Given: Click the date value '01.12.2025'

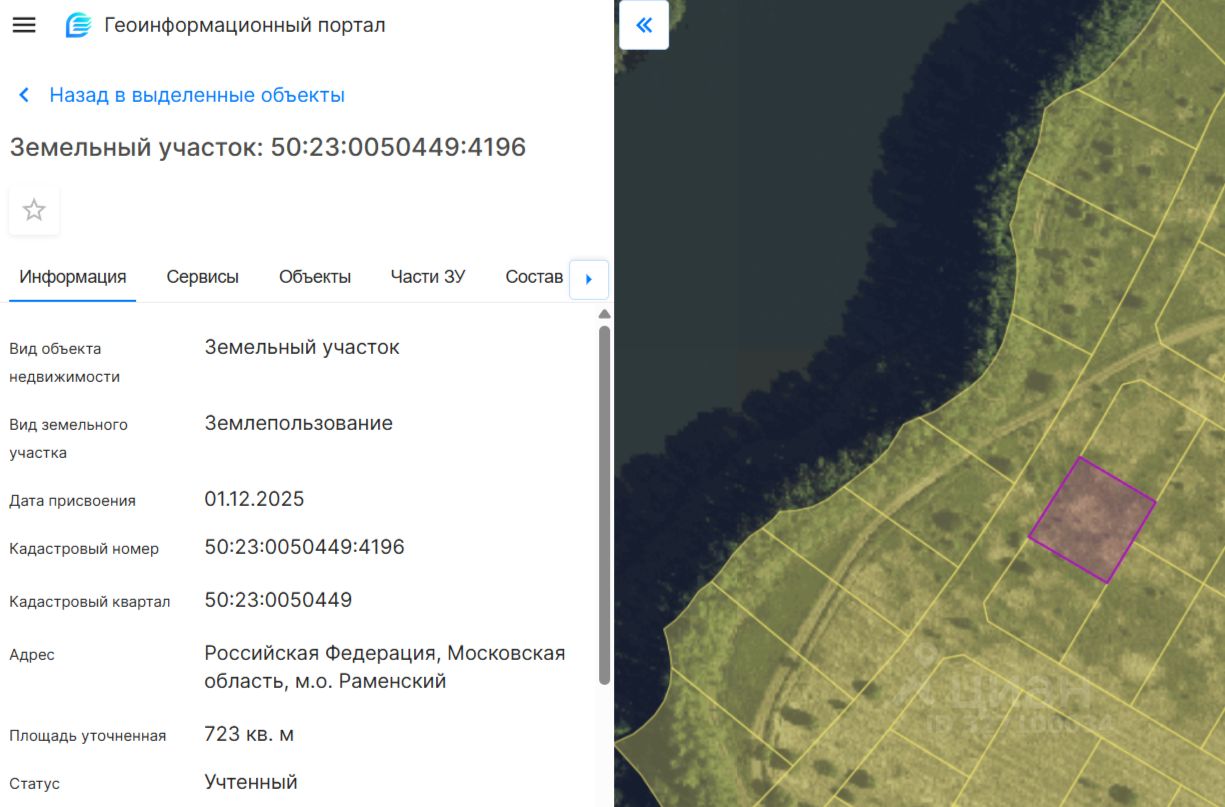Looking at the screenshot, I should click(255, 499).
